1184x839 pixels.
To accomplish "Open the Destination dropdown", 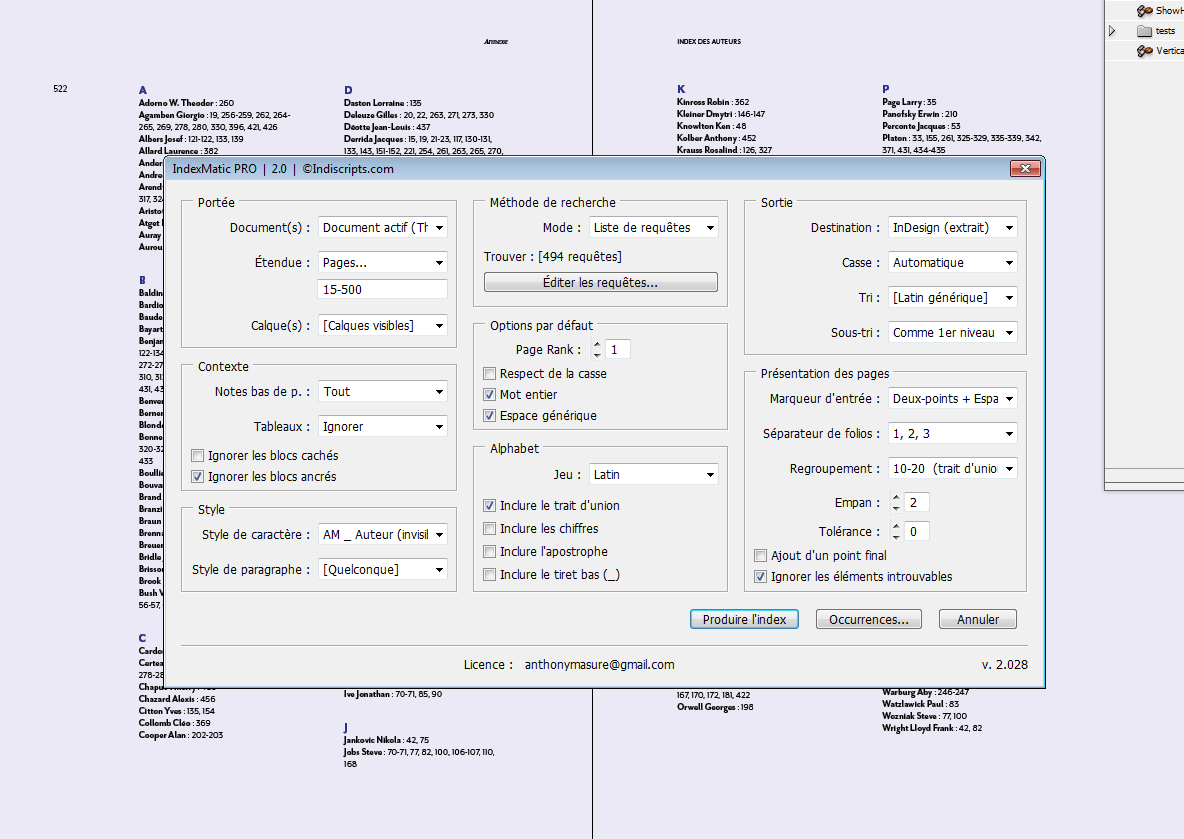I will (x=952, y=228).
